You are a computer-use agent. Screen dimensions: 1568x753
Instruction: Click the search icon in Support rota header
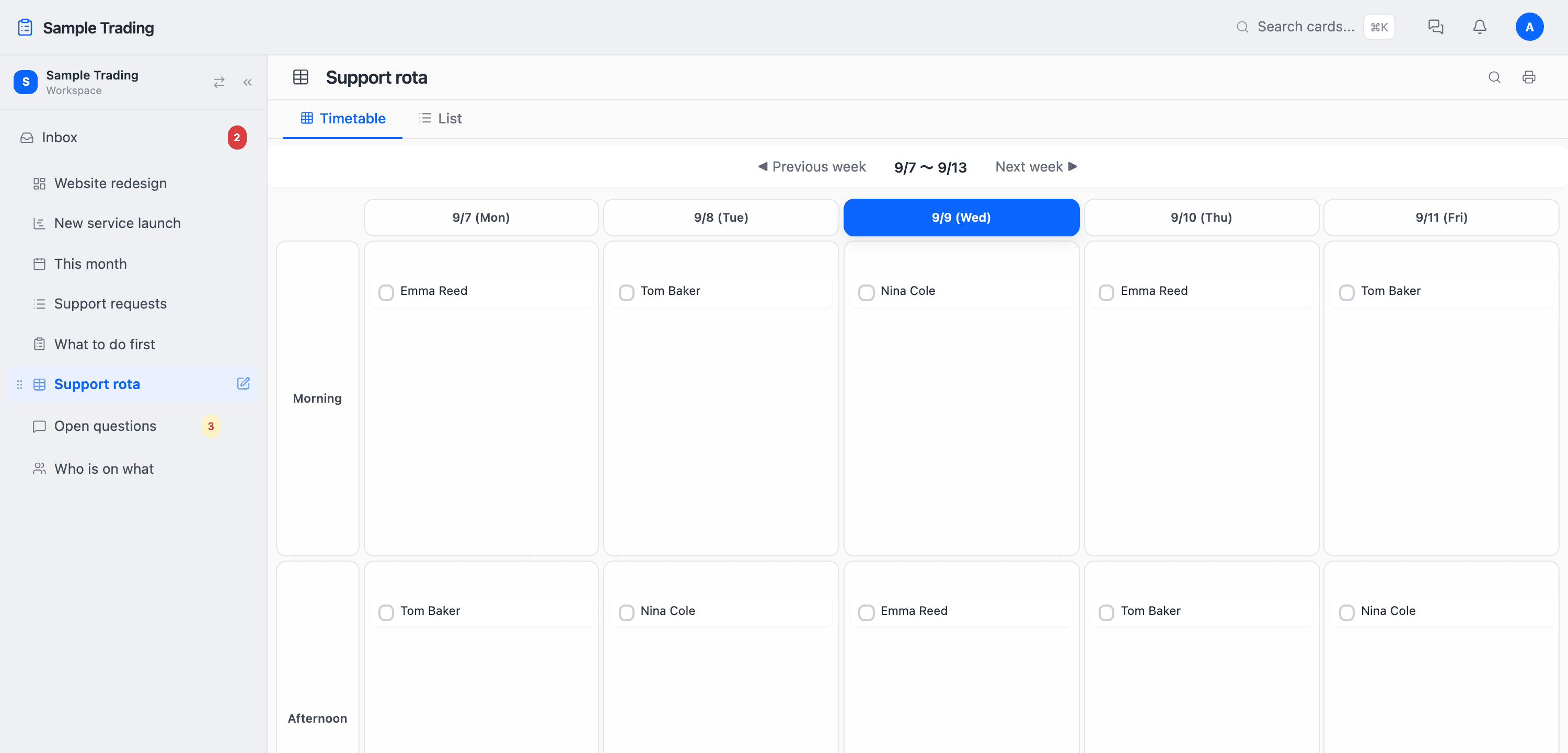click(x=1494, y=77)
